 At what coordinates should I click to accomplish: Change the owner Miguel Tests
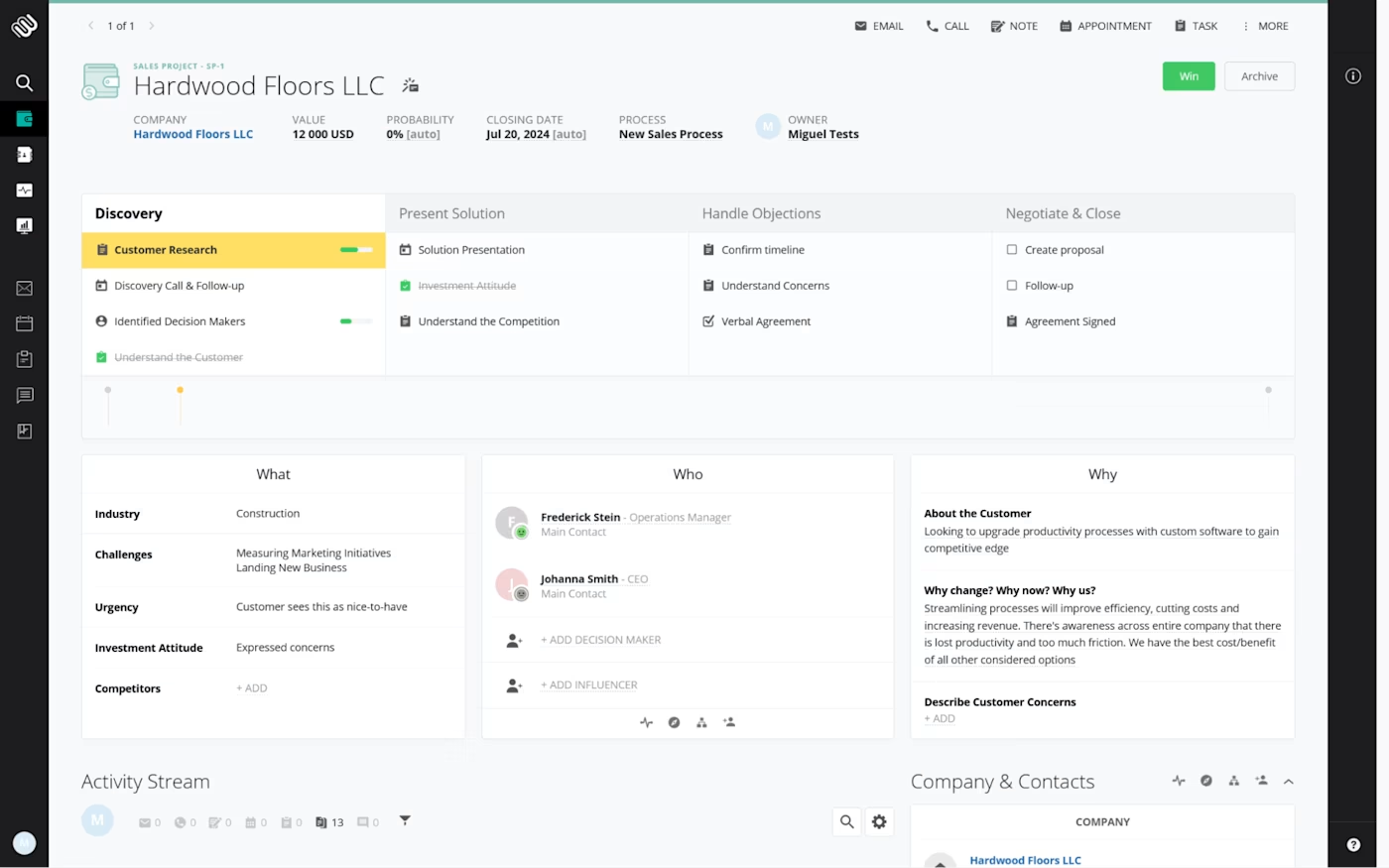823,135
